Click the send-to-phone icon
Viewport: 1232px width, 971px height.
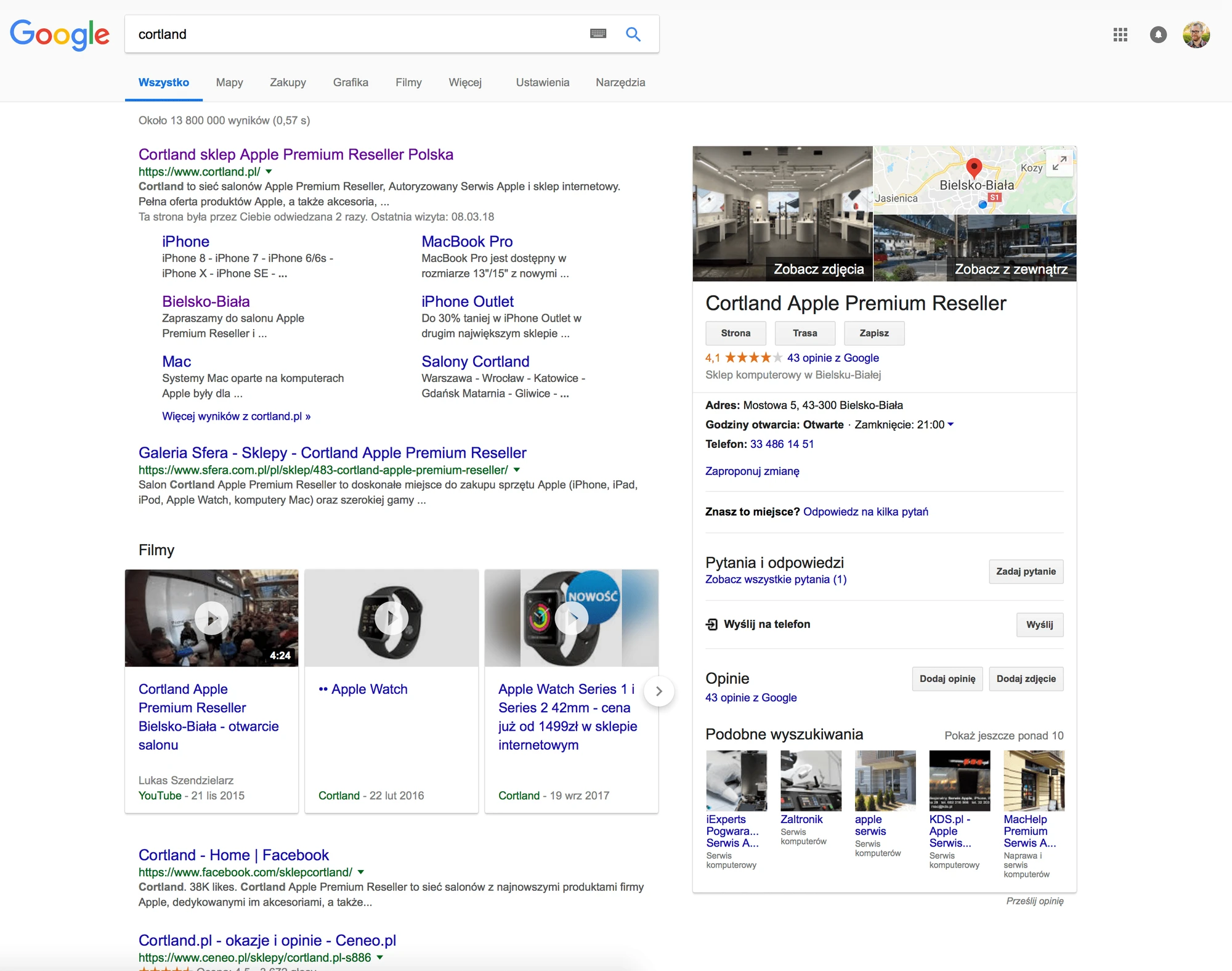[711, 624]
